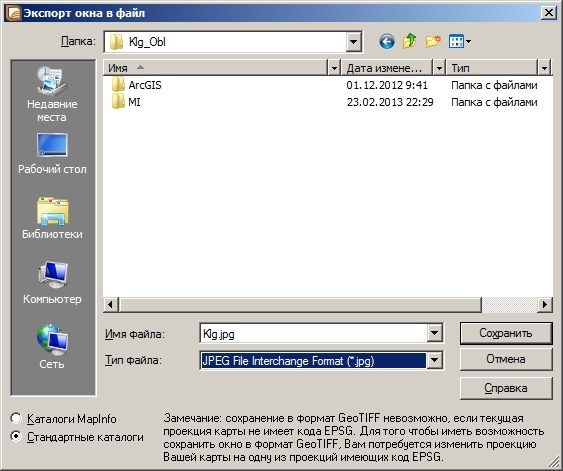The image size is (563, 471).
Task: Open Библиотеки in sidebar
Action: pyautogui.click(x=52, y=218)
